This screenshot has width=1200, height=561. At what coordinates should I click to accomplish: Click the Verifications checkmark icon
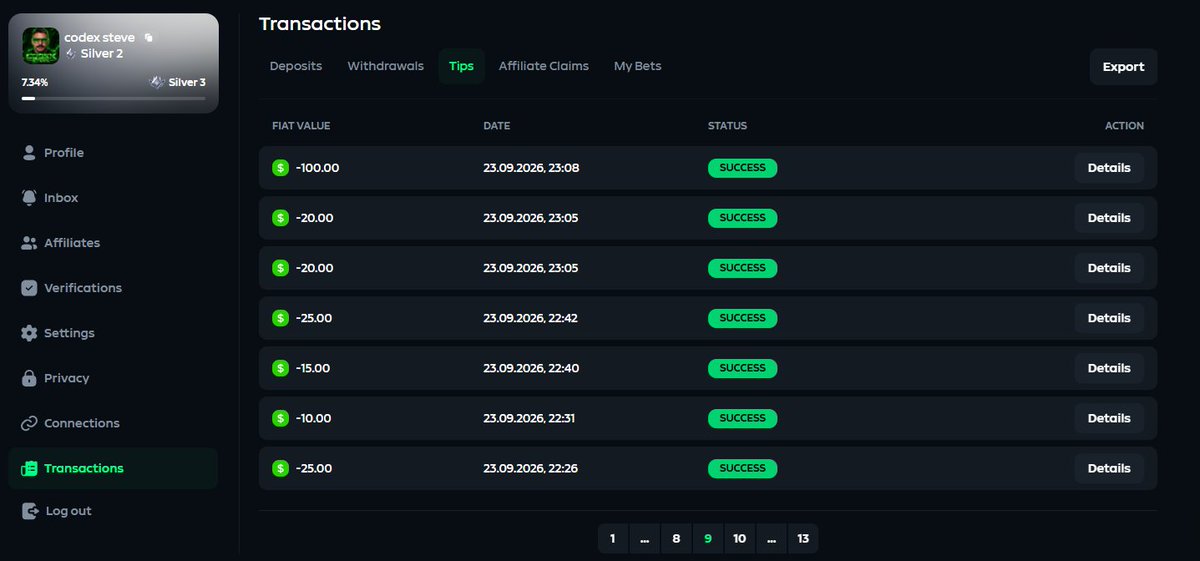pos(29,288)
